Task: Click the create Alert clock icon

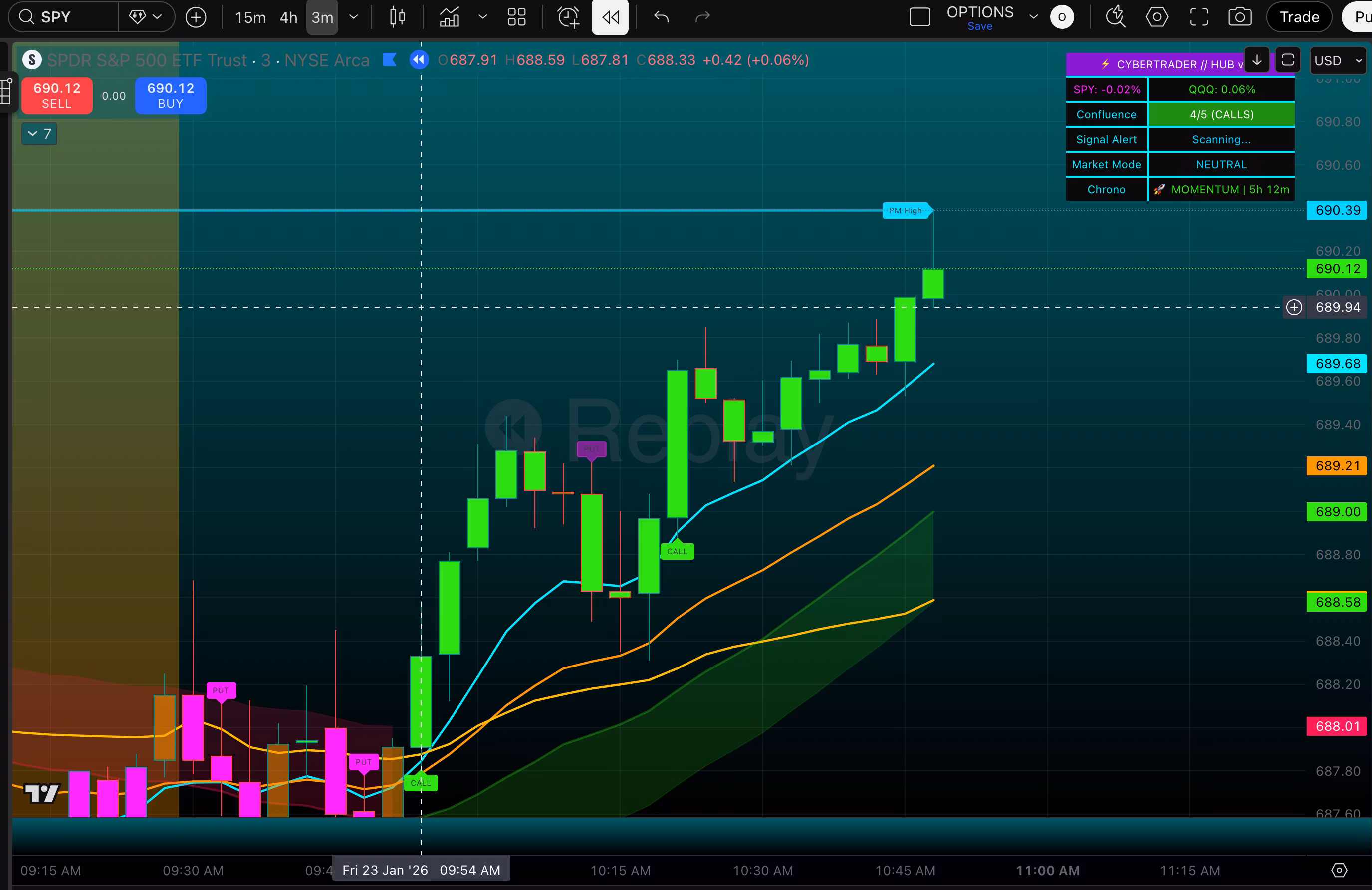Action: pos(568,17)
